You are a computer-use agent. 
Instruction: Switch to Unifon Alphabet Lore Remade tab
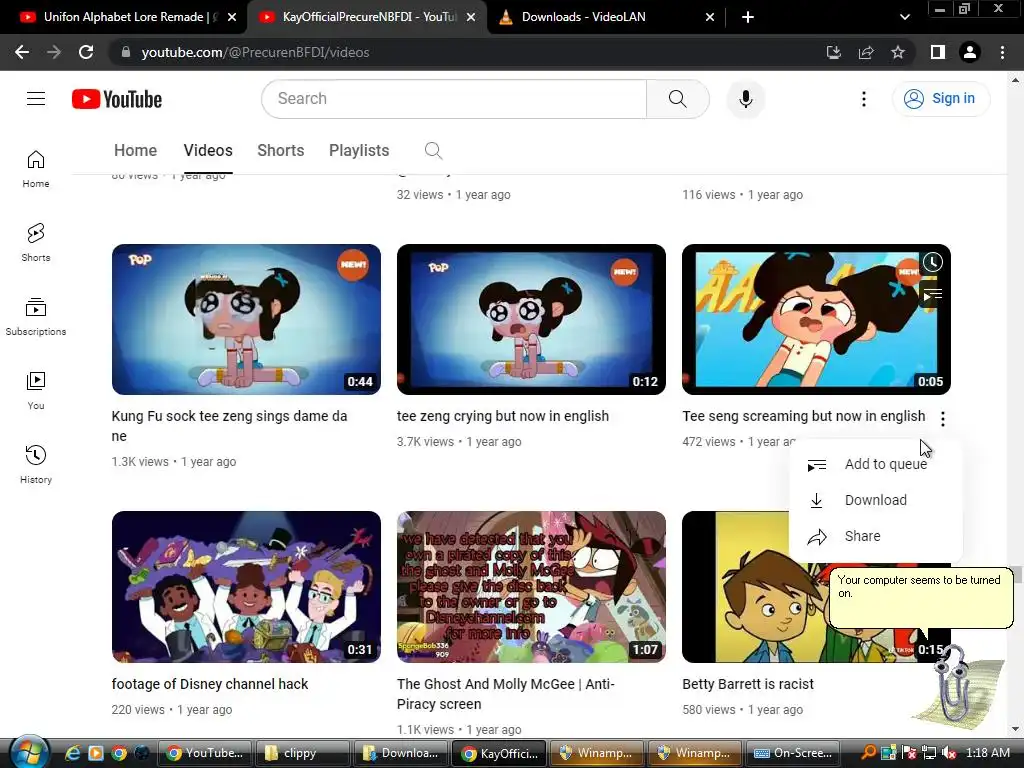[123, 17]
